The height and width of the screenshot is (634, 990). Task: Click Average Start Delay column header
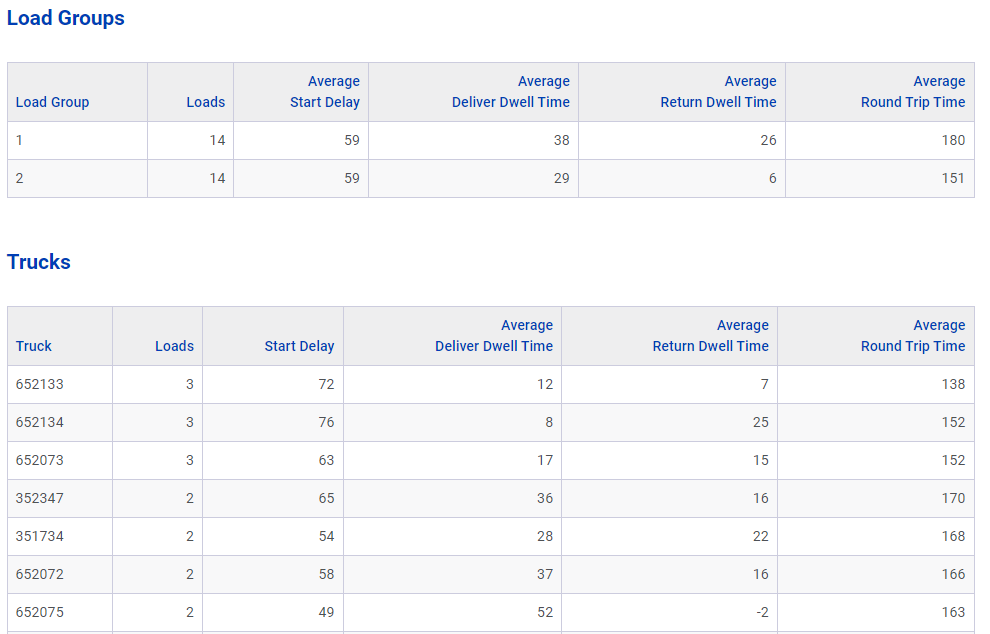[325, 92]
